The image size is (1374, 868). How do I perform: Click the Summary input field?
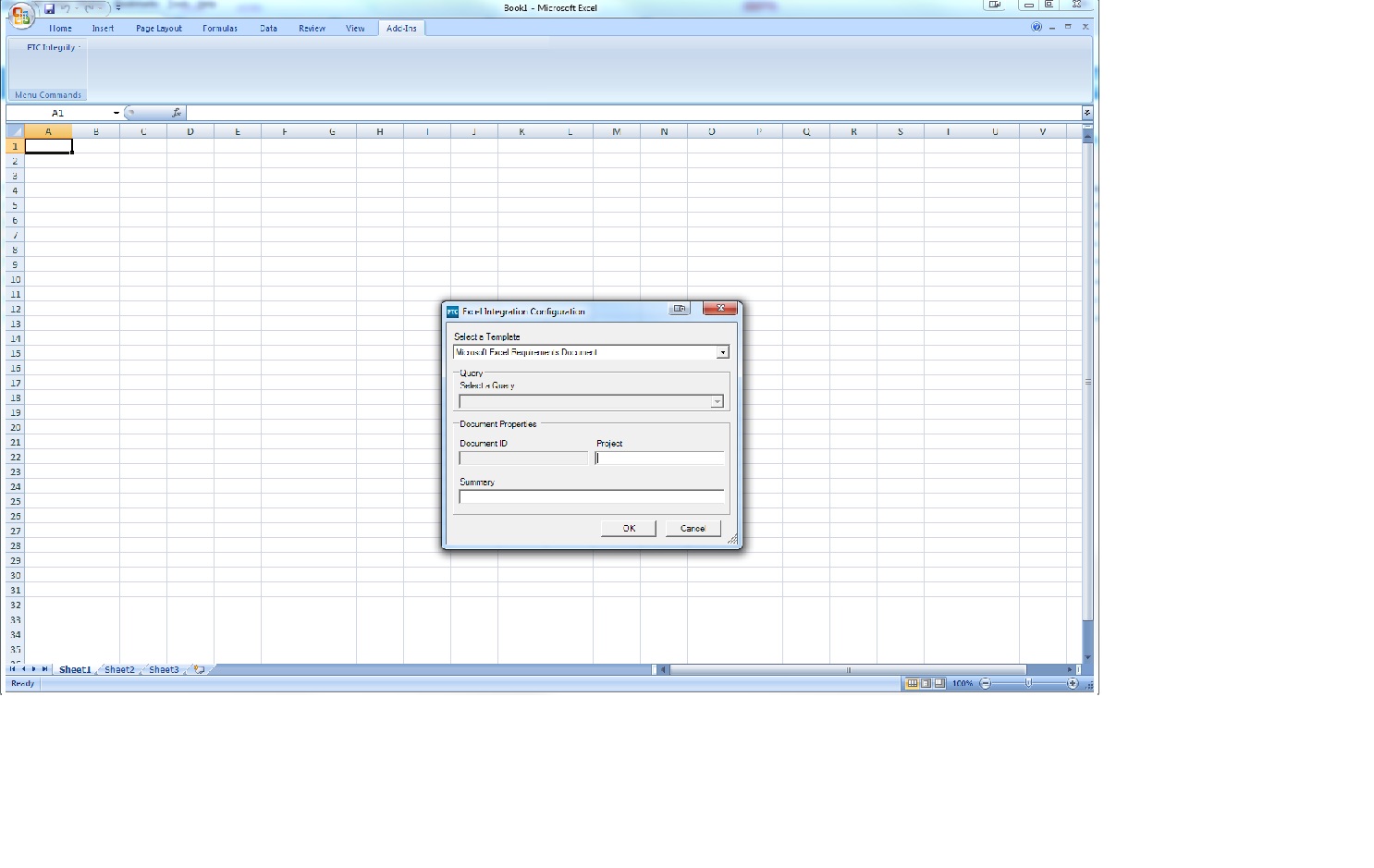592,496
